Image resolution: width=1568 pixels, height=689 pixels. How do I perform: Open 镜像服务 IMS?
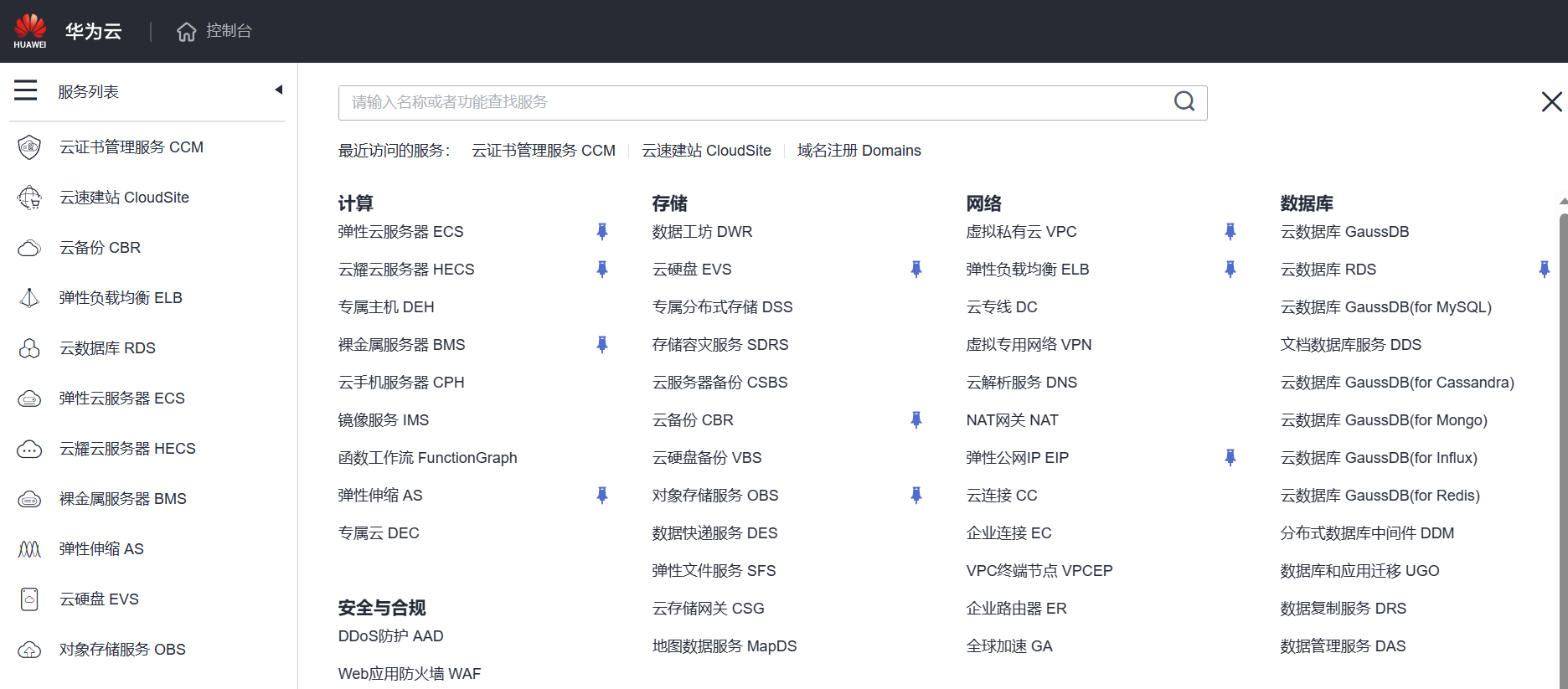pyautogui.click(x=384, y=420)
